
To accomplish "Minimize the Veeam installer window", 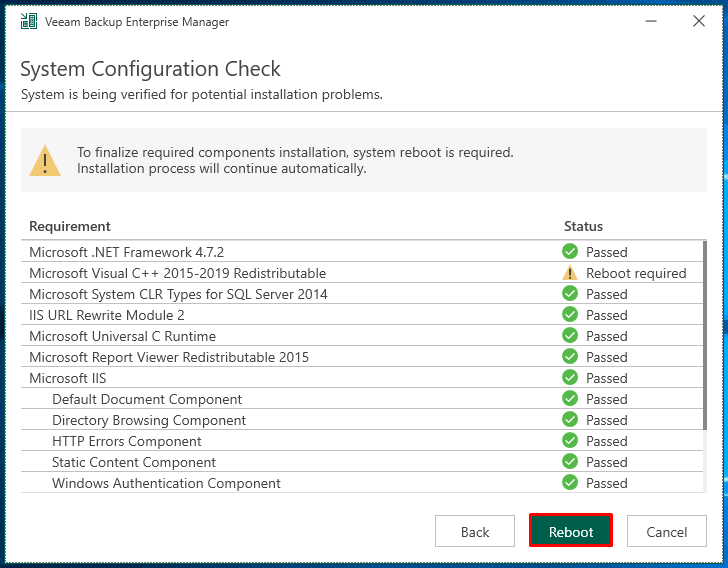I will 651,21.
